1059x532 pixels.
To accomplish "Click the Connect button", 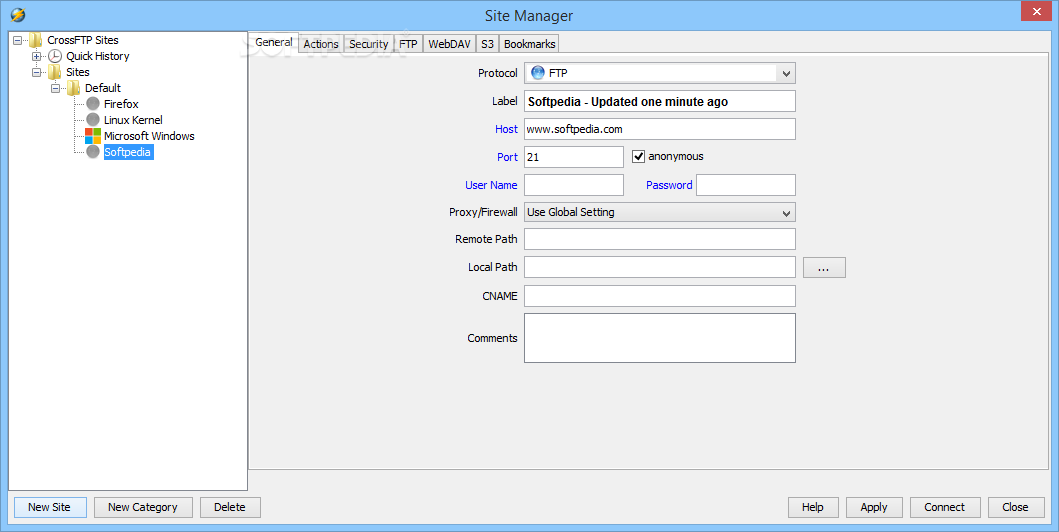I will coord(944,507).
